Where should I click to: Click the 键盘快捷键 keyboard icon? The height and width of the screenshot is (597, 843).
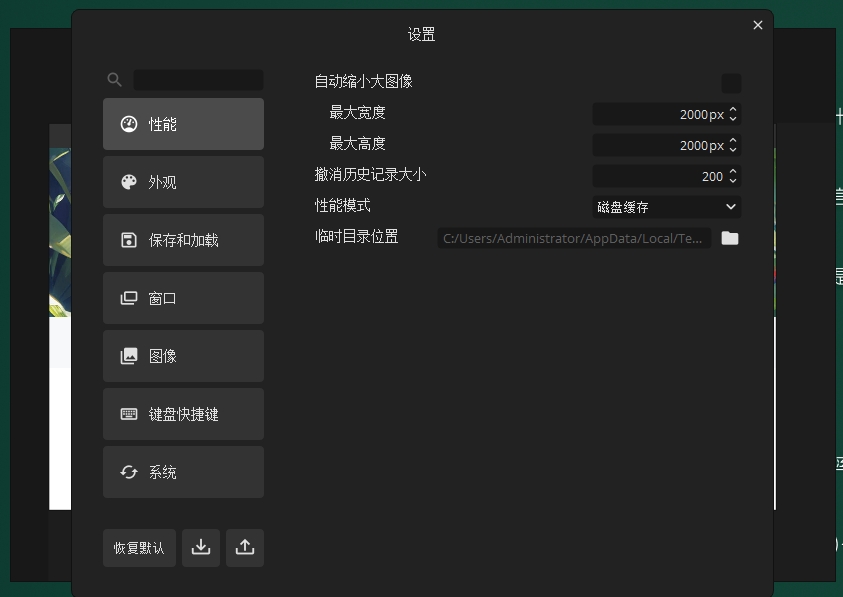(128, 414)
